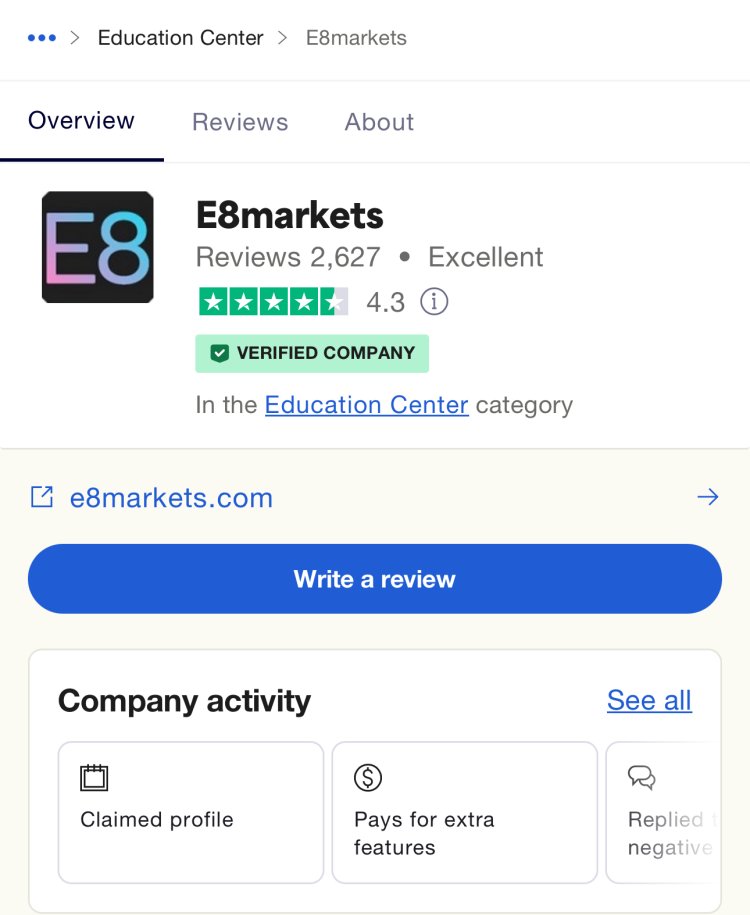The image size is (750, 915).
Task: Click the Verified Company badge
Action: [312, 353]
